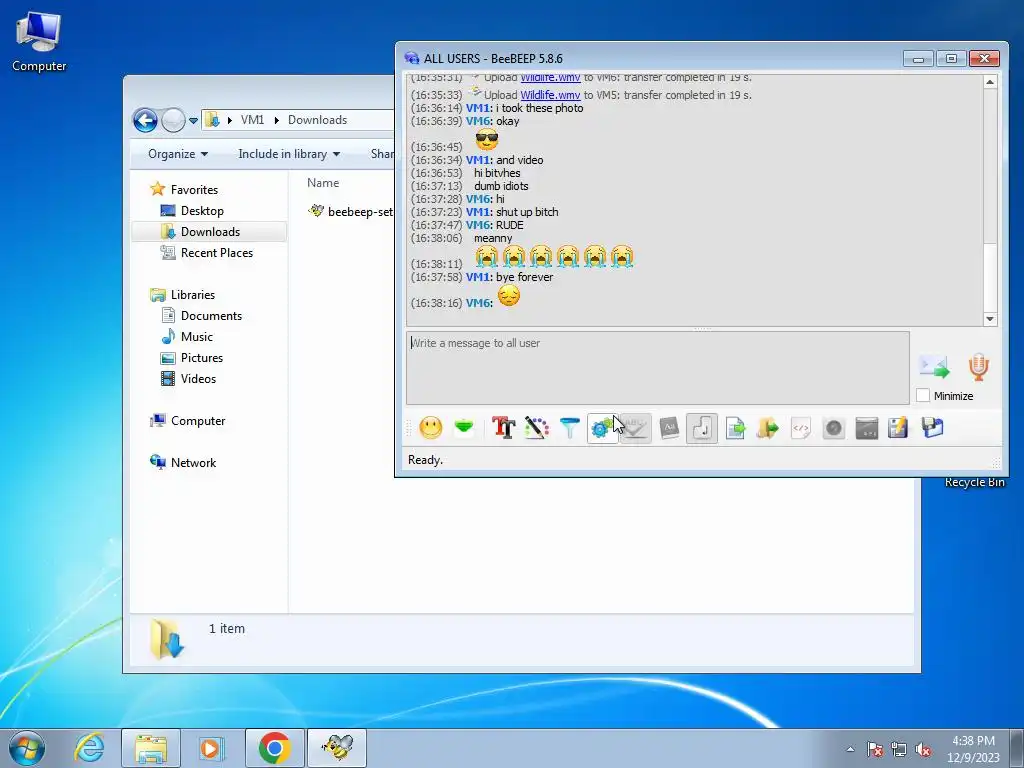Open the Documents library
Image resolution: width=1024 pixels, height=768 pixels.
pyautogui.click(x=211, y=316)
